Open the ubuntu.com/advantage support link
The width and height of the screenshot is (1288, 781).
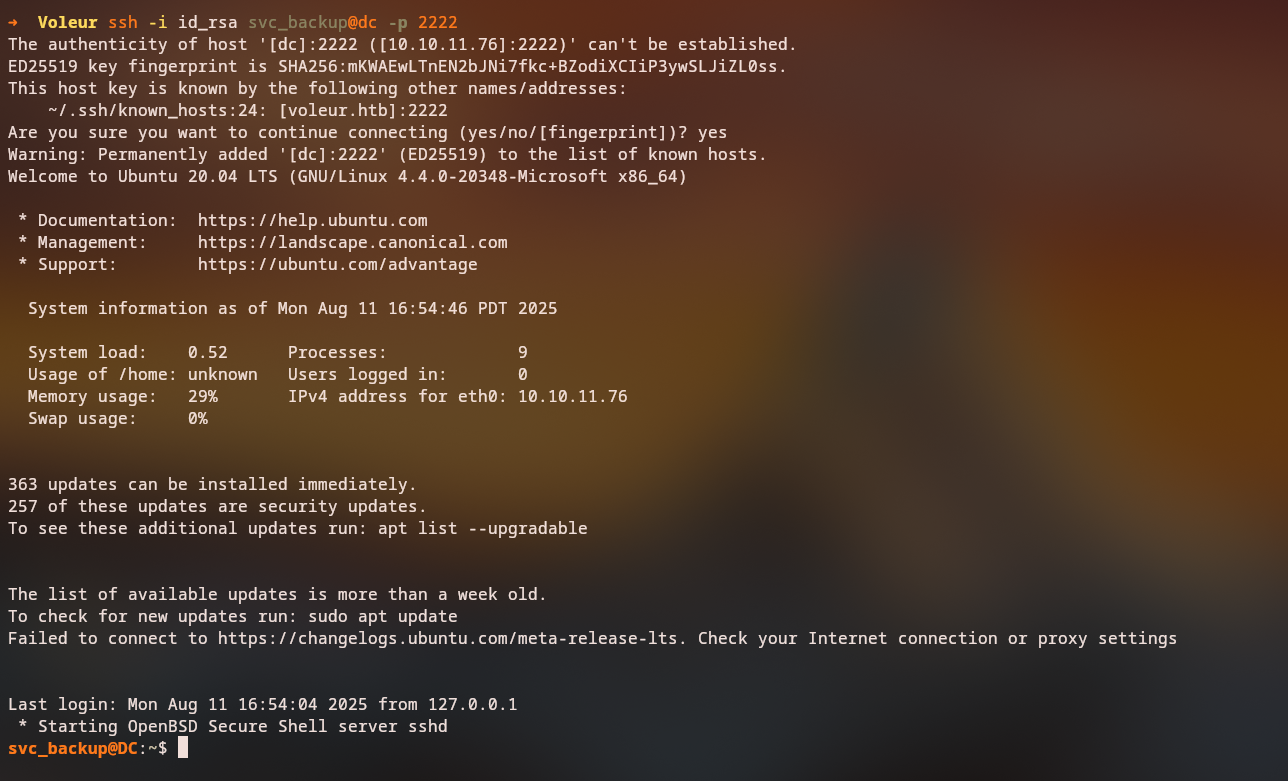point(337,264)
